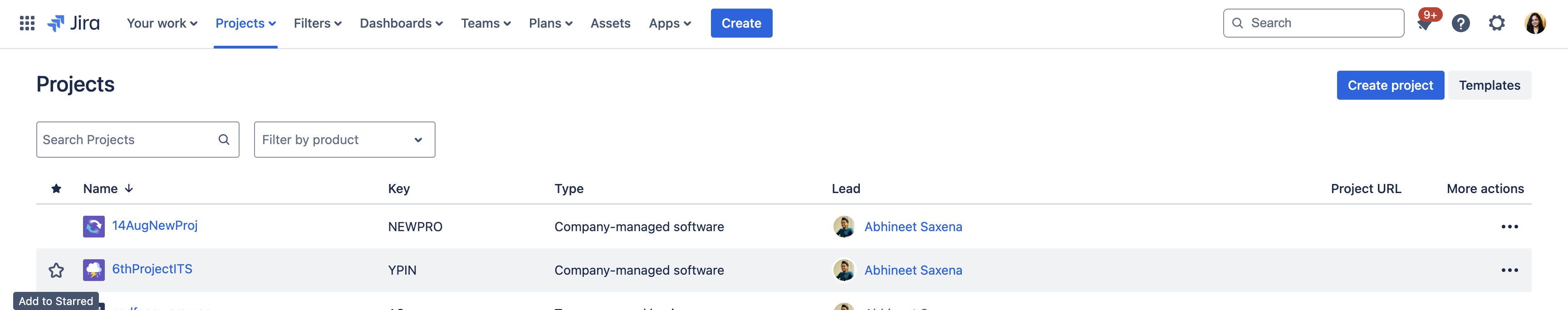
Task: Click the Project URL column header
Action: point(1365,189)
